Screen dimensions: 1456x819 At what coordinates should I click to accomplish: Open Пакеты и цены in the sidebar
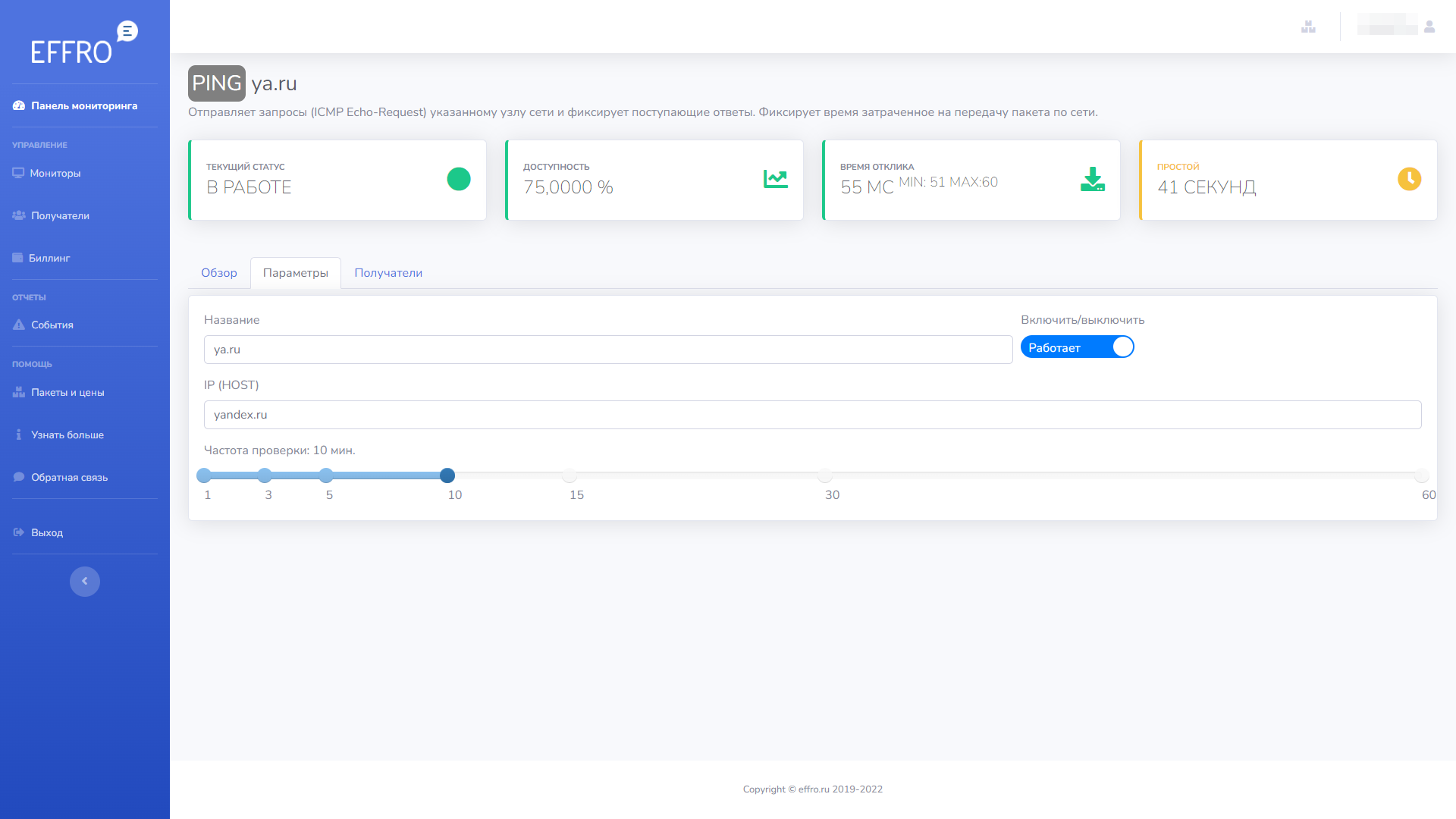click(67, 392)
